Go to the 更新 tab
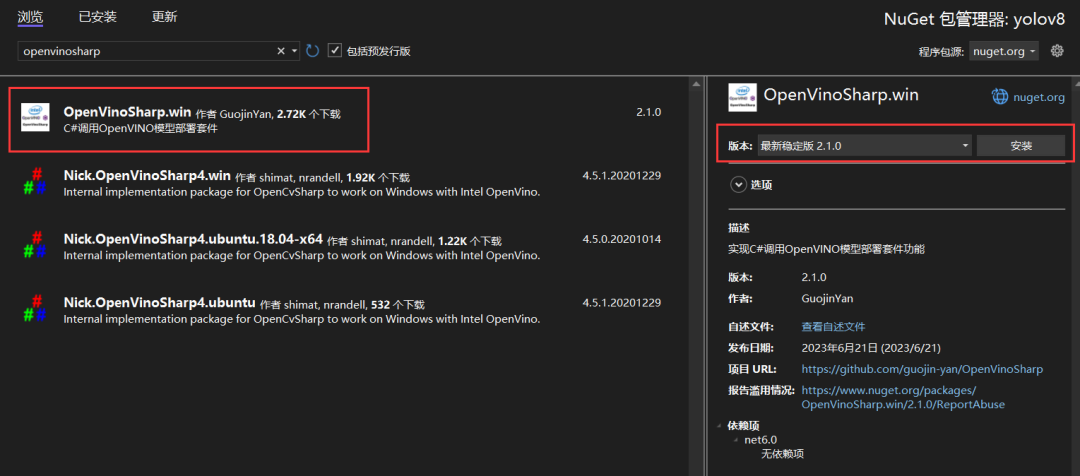Viewport: 1080px width, 476px height. click(x=165, y=17)
